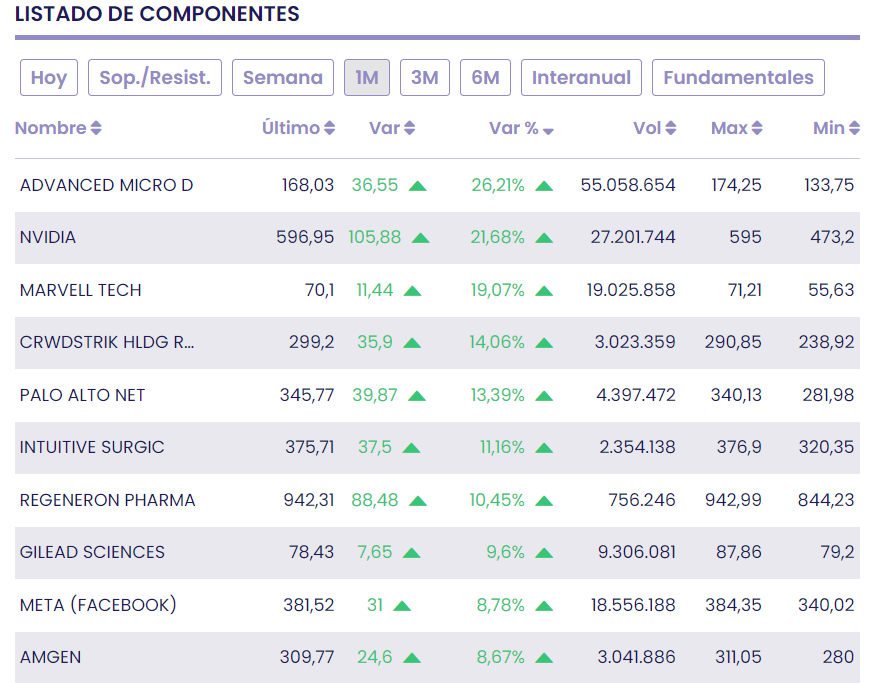Show the 6M period data
This screenshot has width=875, height=683.
485,78
